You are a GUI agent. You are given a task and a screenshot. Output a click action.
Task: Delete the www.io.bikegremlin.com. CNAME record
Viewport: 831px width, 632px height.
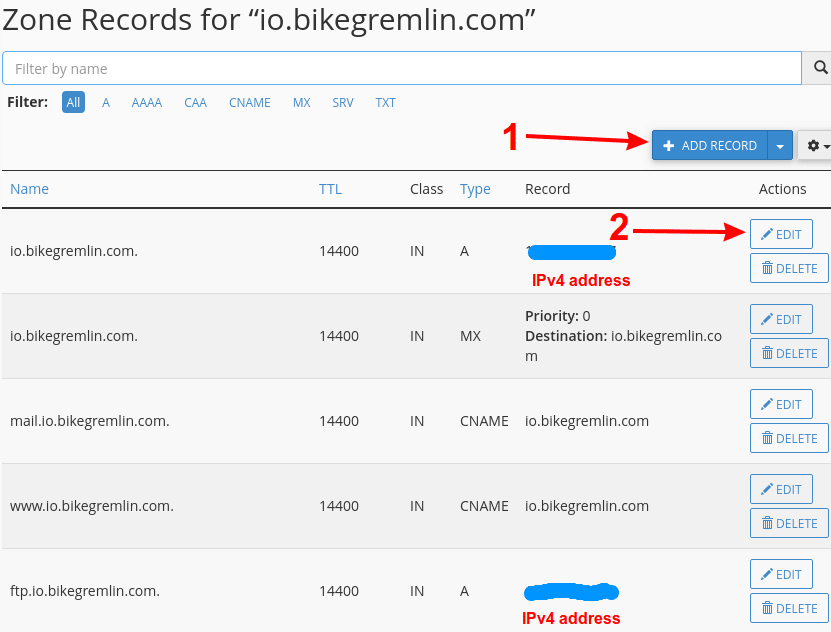point(789,523)
